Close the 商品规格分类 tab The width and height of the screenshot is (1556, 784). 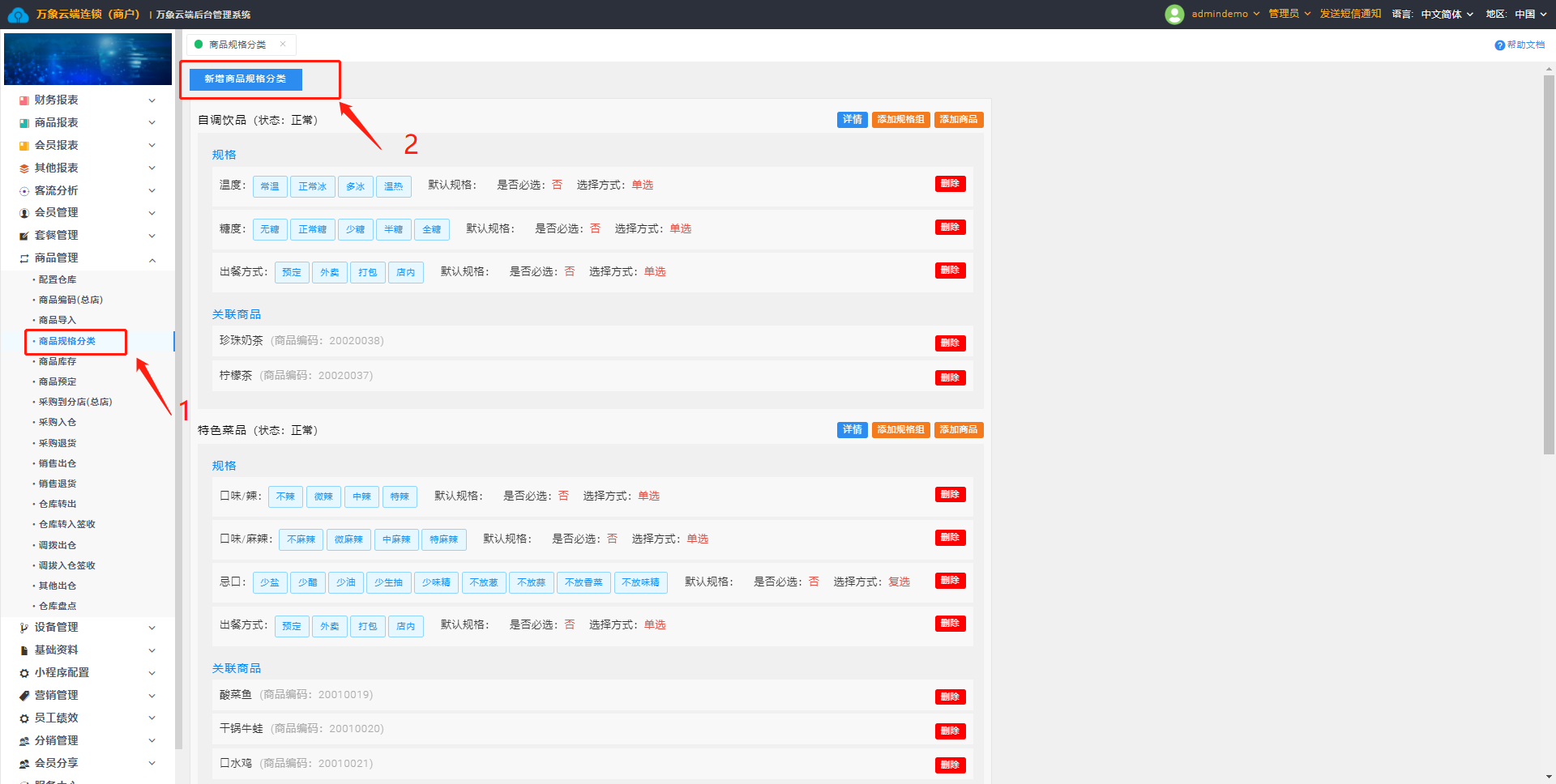[283, 45]
